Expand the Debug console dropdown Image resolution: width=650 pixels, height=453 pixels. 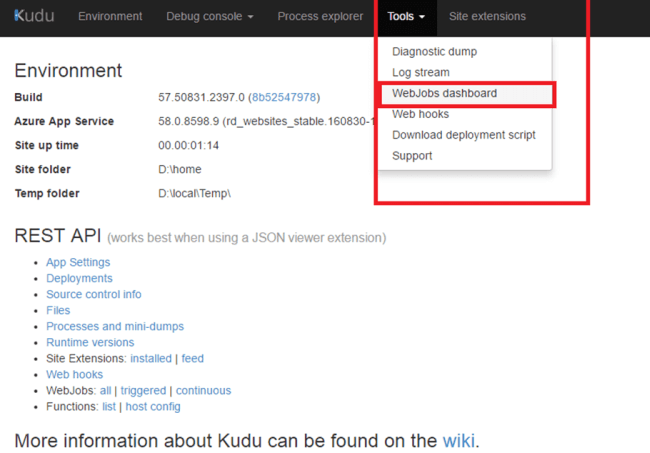pyautogui.click(x=209, y=17)
